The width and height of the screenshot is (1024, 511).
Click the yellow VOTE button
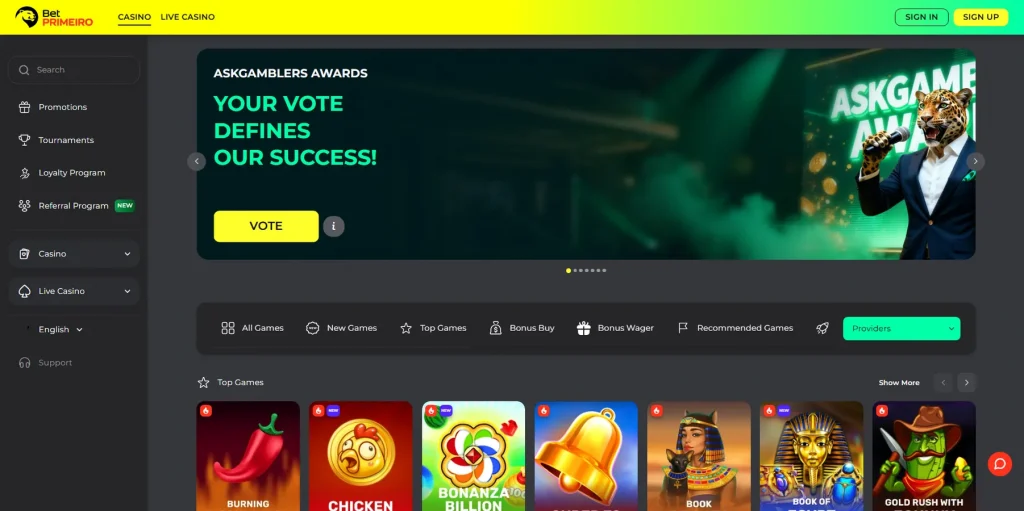pyautogui.click(x=266, y=226)
